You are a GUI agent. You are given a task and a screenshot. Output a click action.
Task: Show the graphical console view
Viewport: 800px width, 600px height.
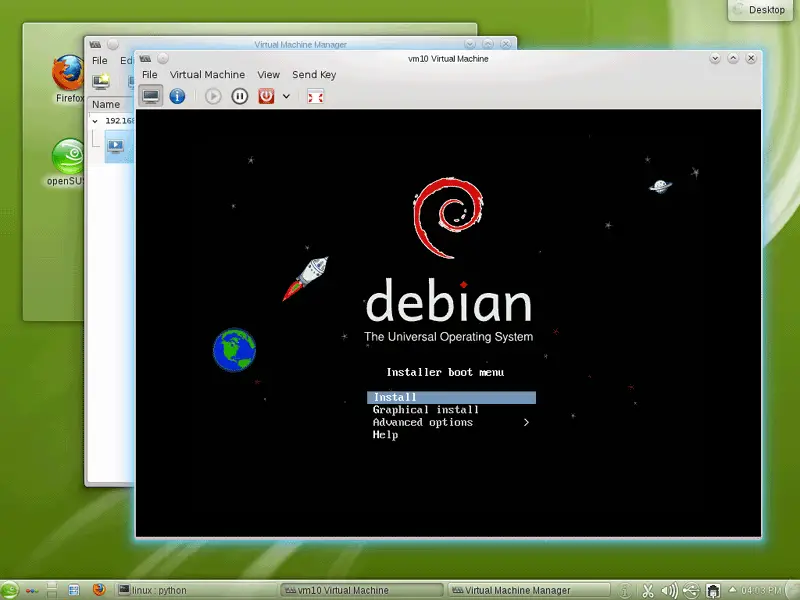coord(151,96)
